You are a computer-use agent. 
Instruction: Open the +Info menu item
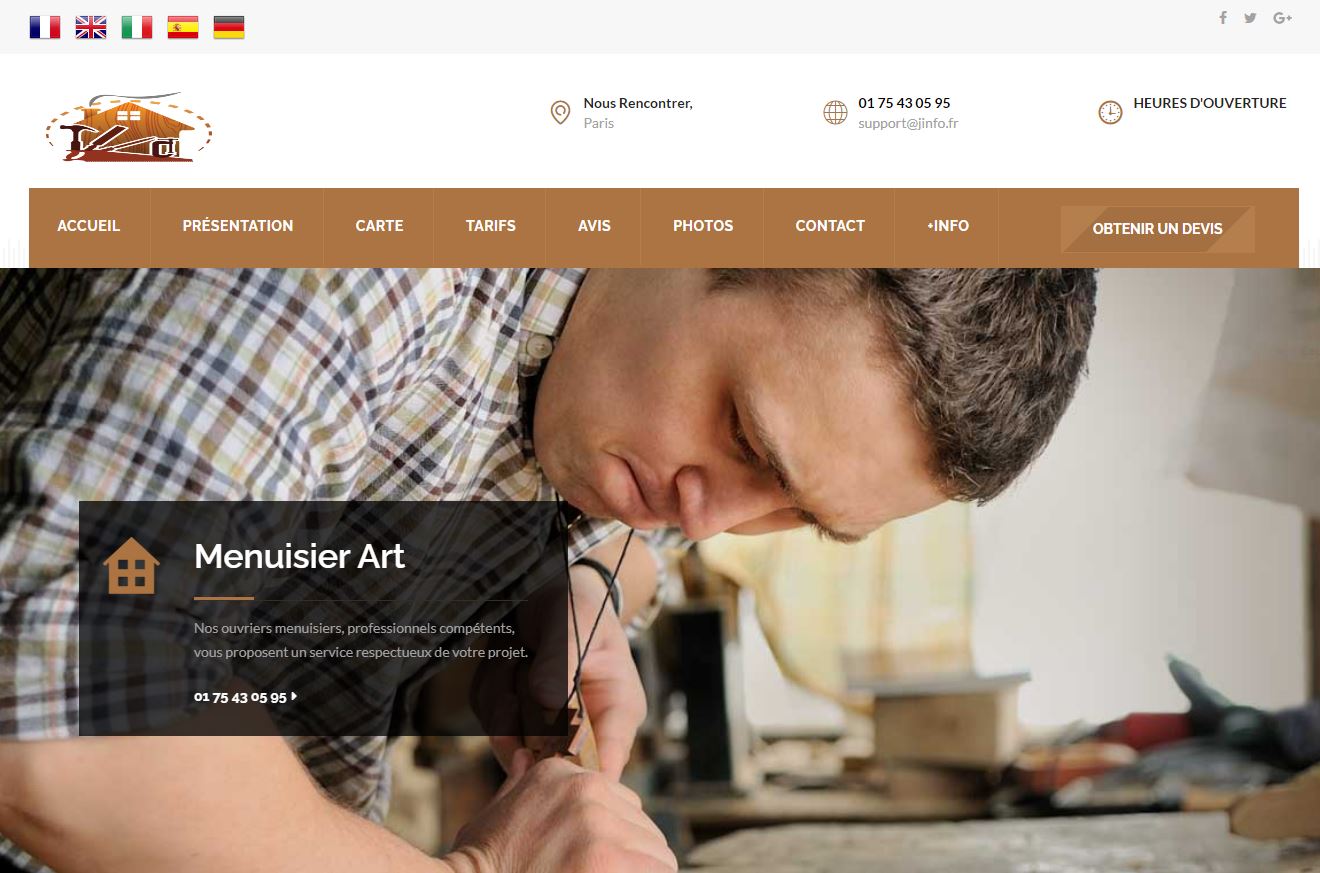[948, 226]
